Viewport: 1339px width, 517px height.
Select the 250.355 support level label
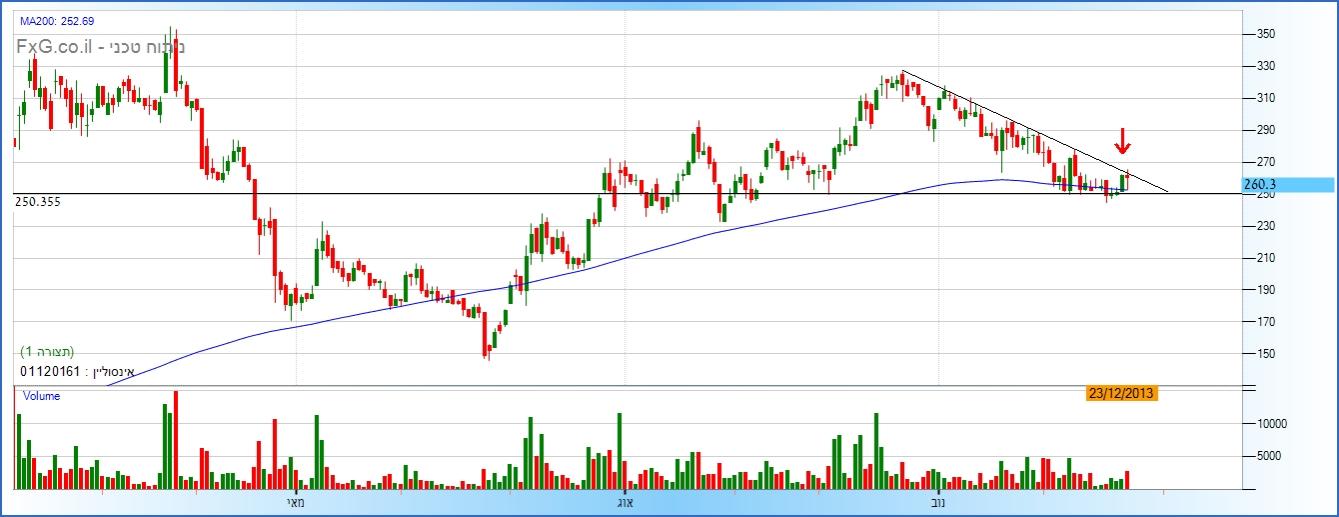pos(39,202)
